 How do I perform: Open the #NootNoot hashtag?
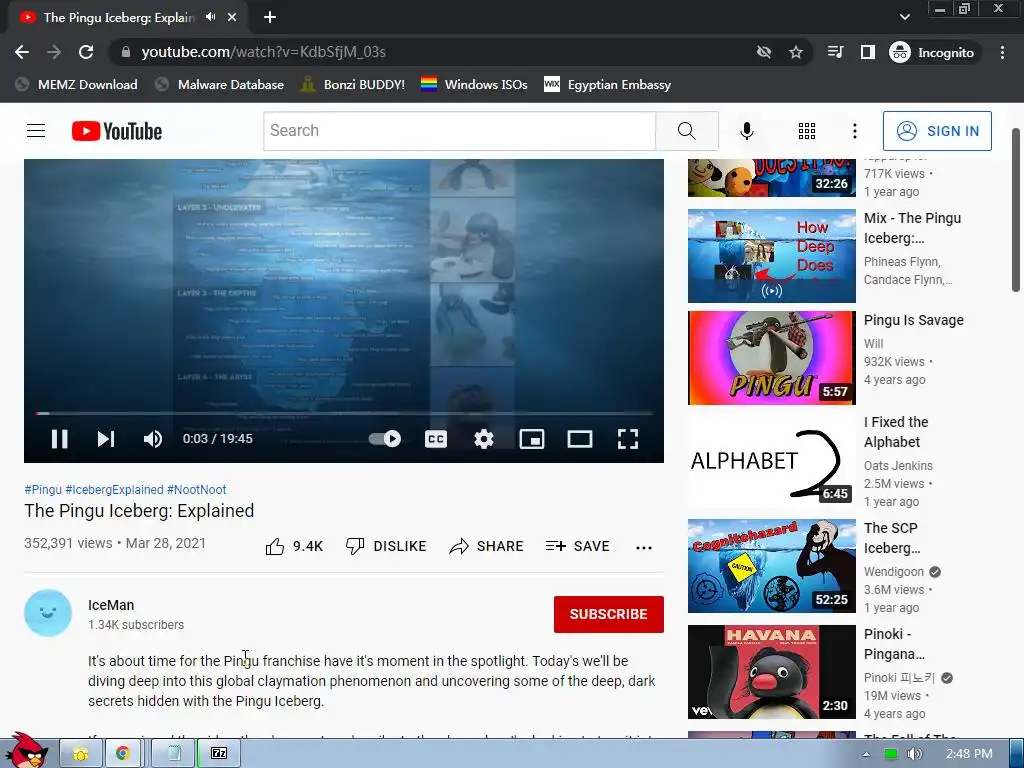pyautogui.click(x=197, y=490)
